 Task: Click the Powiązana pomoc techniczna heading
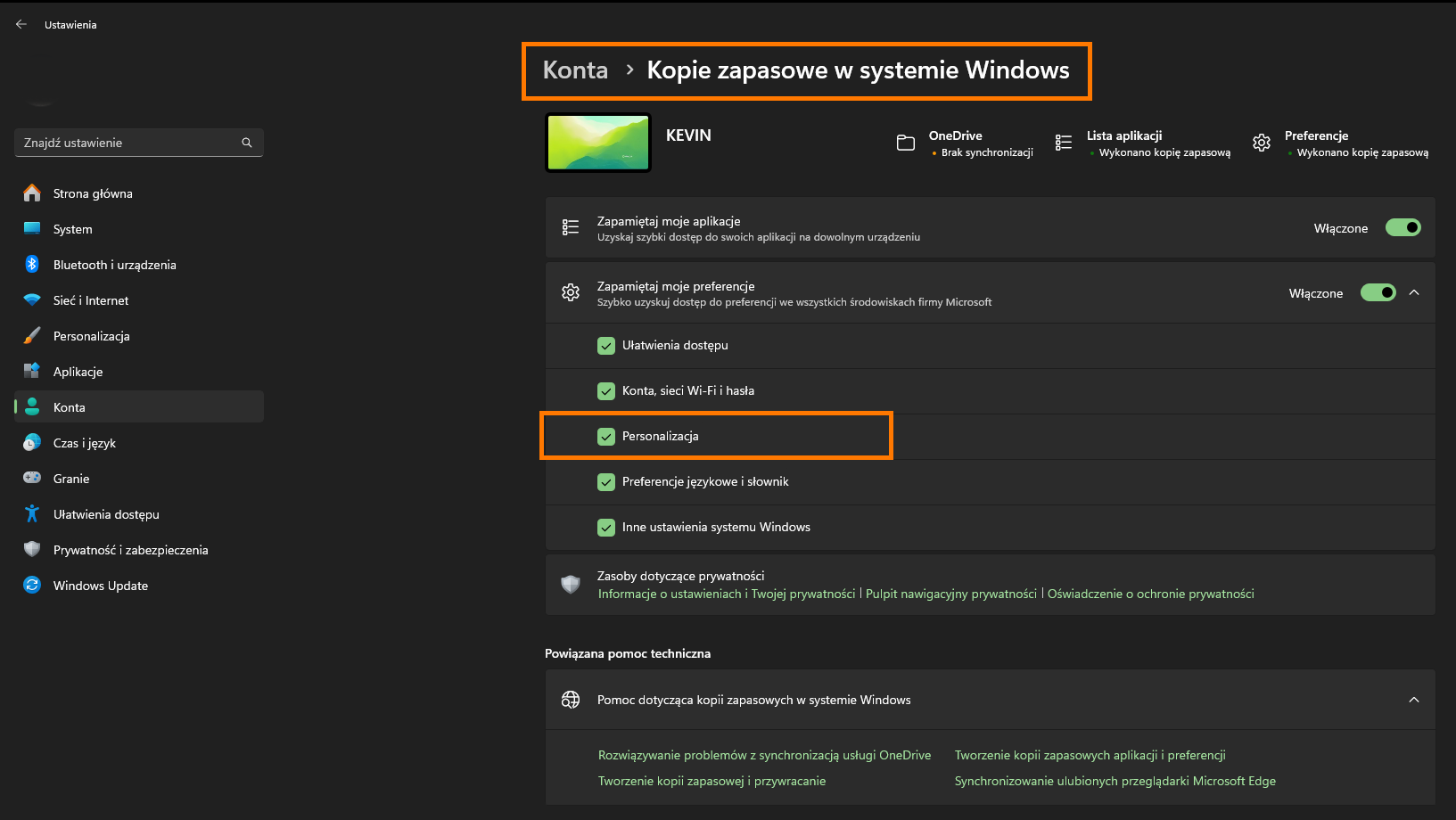[x=628, y=653]
